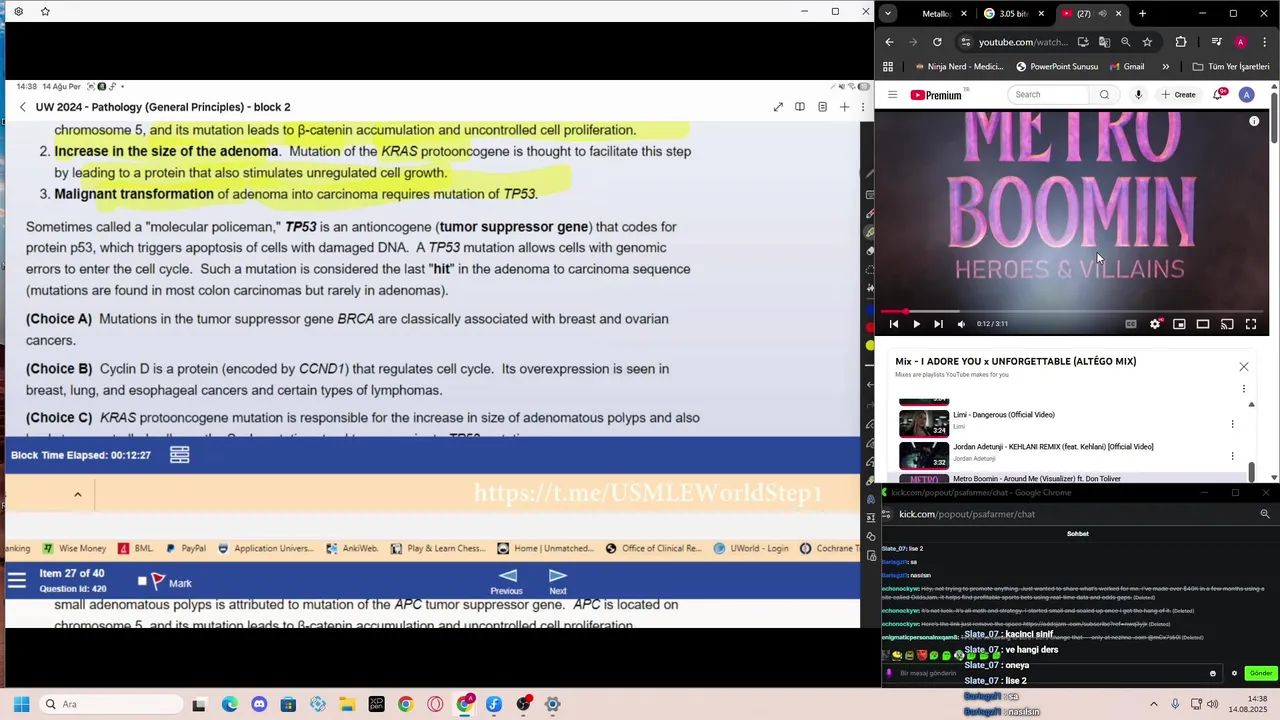This screenshot has width=1280, height=720.
Task: Toggle the Mark checkbox
Action: click(x=142, y=581)
